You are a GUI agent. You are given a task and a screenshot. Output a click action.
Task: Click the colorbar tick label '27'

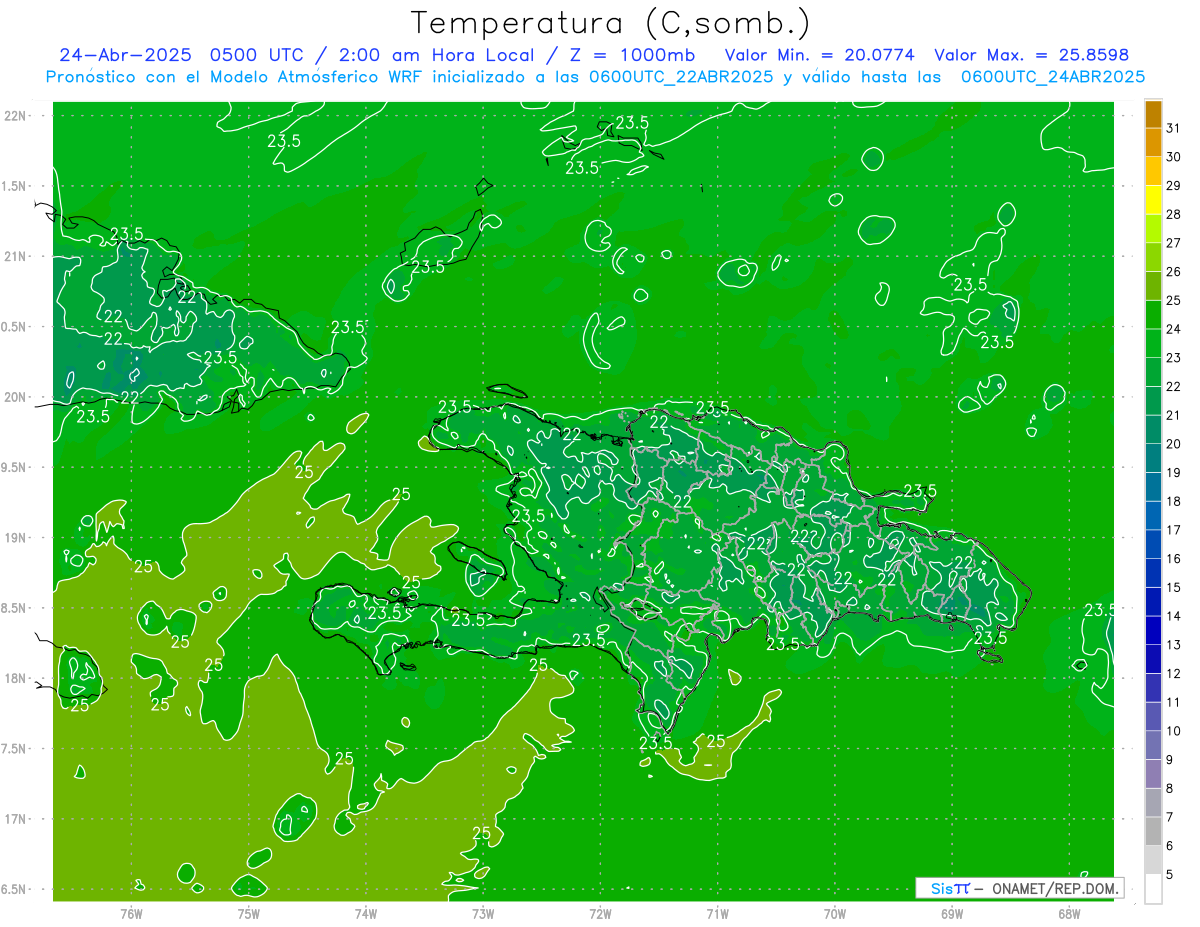1174,243
